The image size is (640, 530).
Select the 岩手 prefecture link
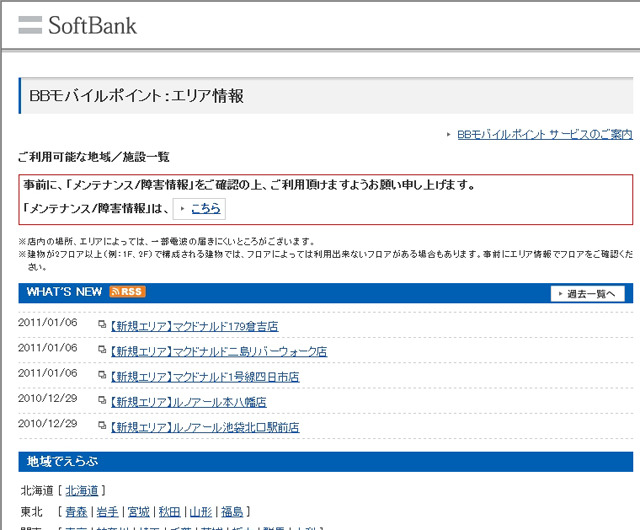(107, 512)
